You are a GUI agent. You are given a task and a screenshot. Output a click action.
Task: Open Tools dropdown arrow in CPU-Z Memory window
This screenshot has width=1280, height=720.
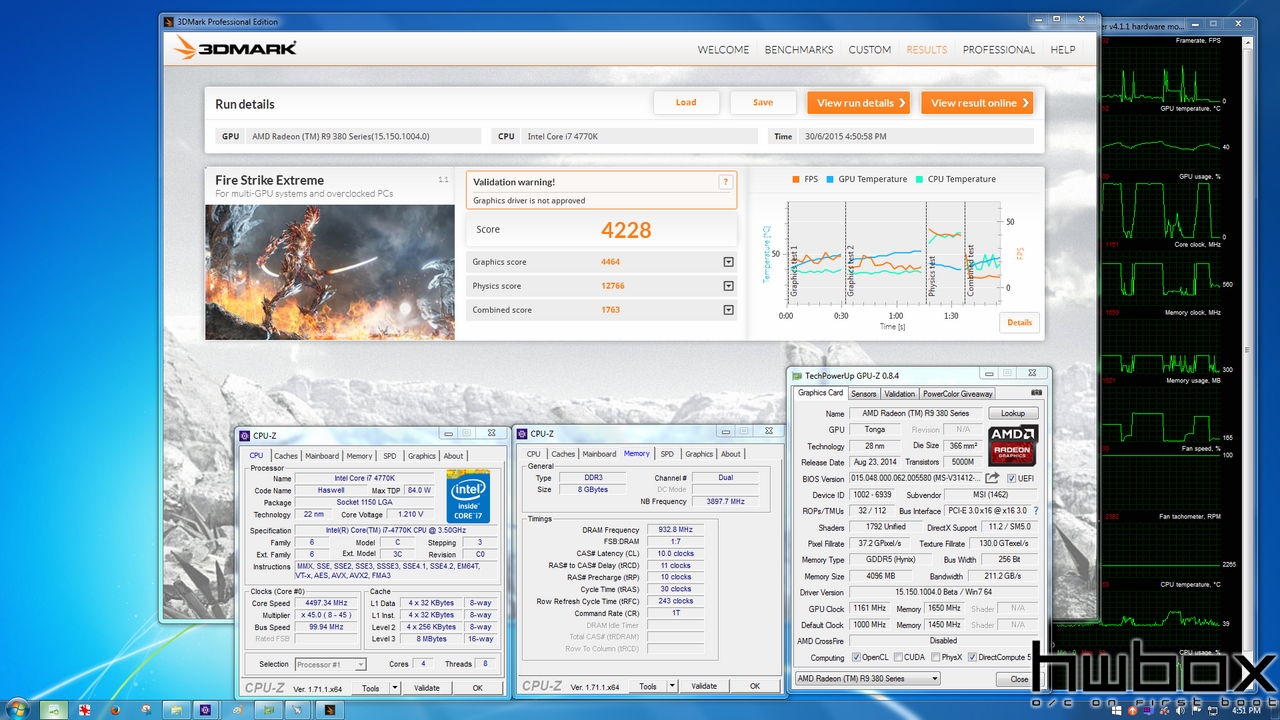673,686
